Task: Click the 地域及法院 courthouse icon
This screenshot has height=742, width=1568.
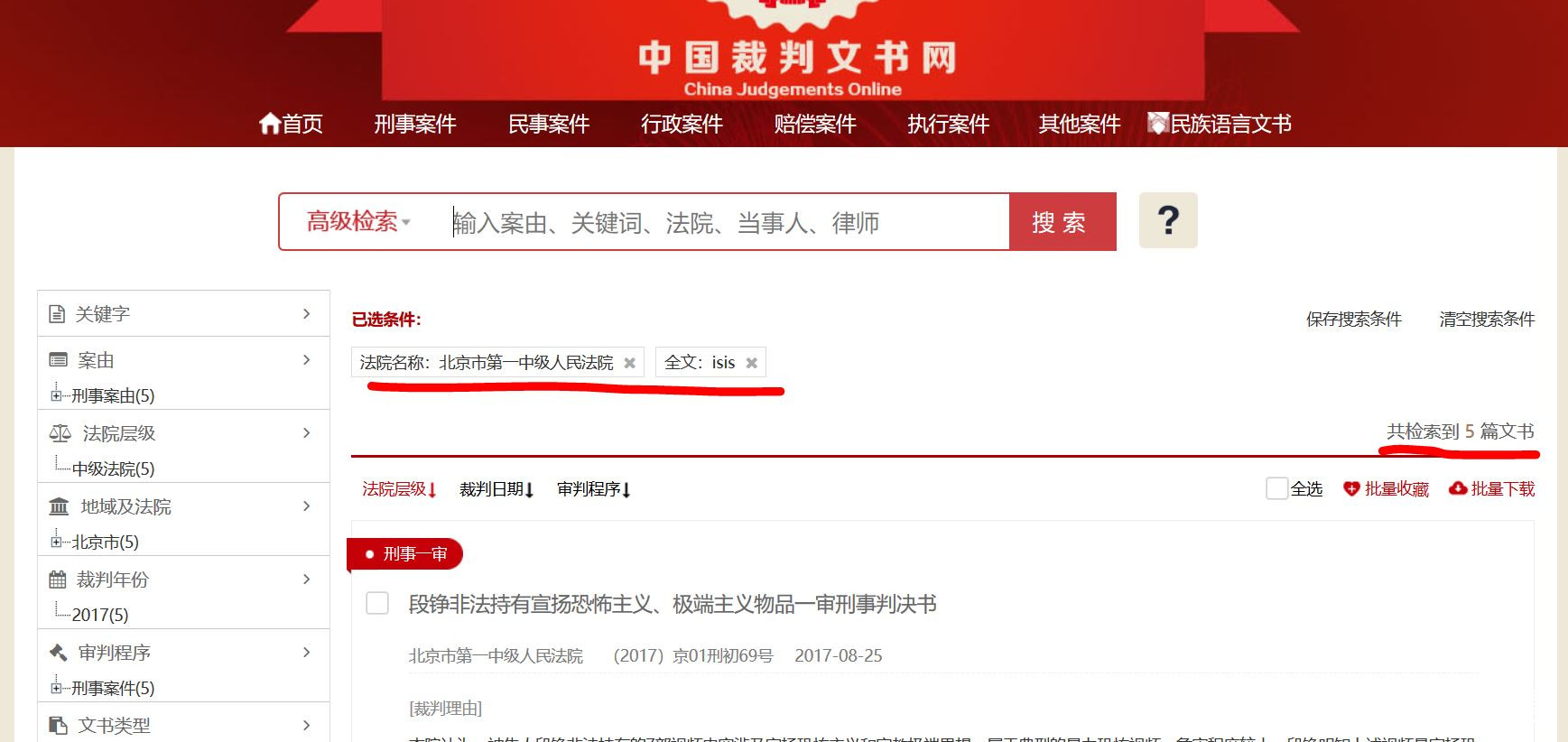Action: (x=59, y=506)
